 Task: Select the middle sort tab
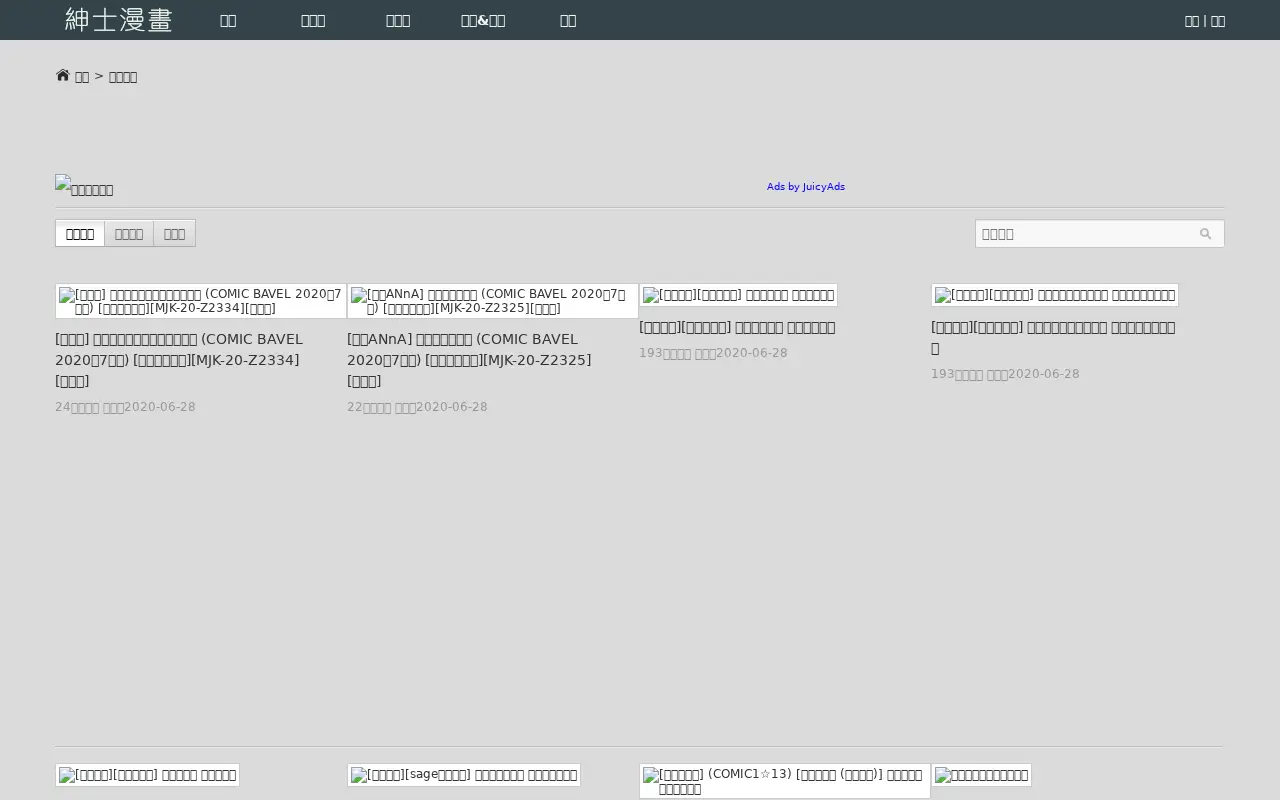(129, 234)
